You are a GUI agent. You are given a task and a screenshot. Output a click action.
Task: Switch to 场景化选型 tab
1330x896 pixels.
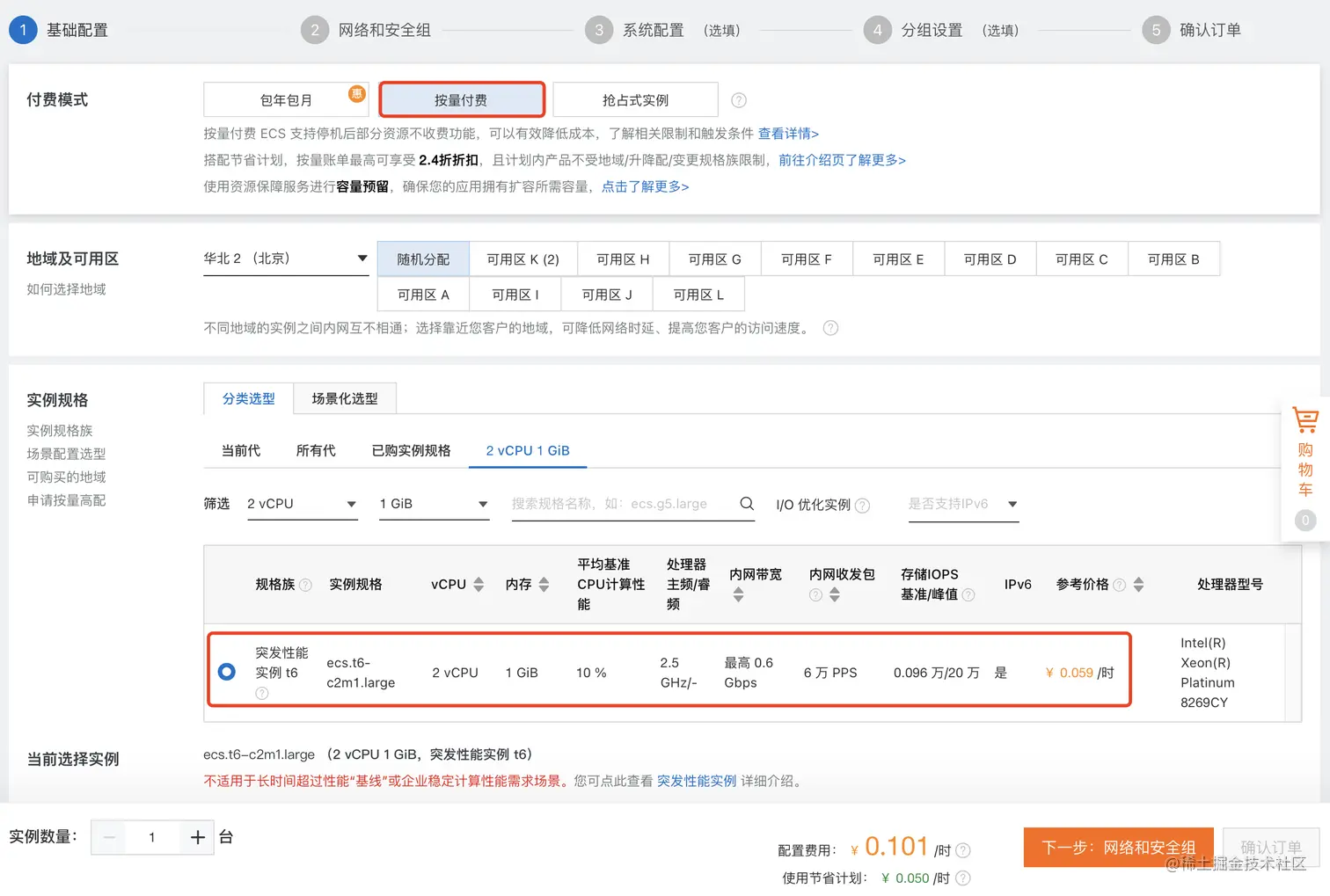(345, 398)
